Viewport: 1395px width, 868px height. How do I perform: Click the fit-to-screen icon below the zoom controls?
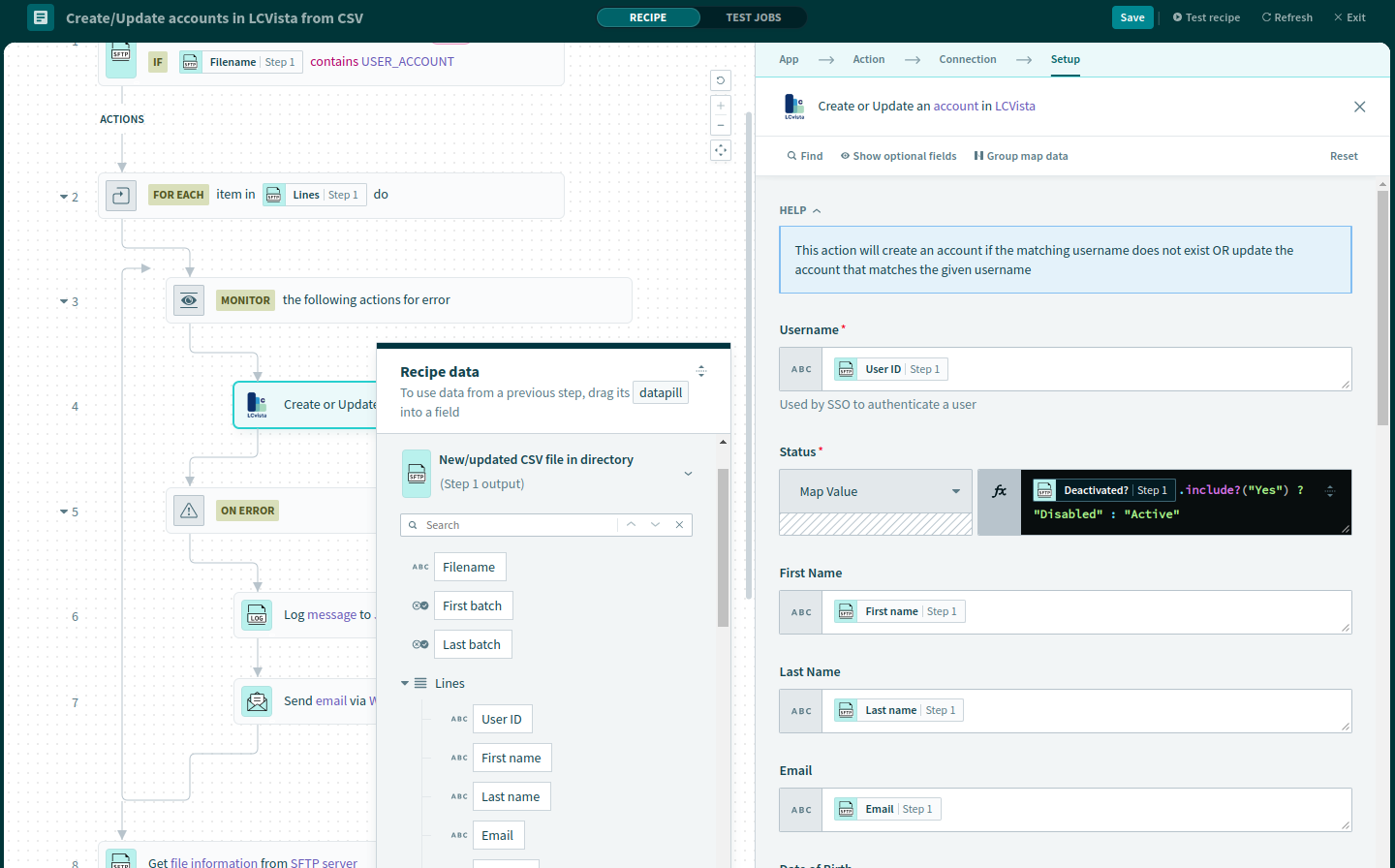[720, 150]
